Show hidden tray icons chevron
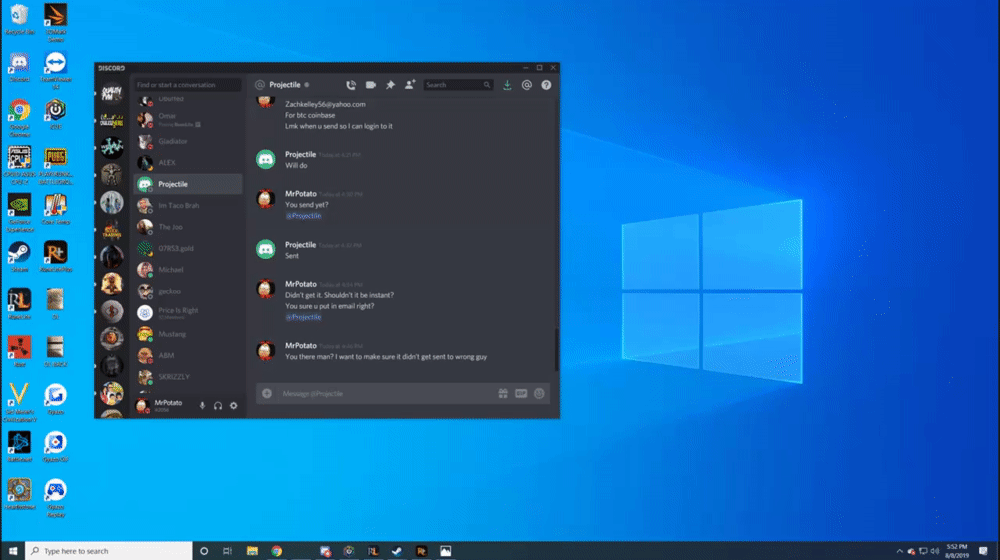1000x560 pixels. pos(899,551)
